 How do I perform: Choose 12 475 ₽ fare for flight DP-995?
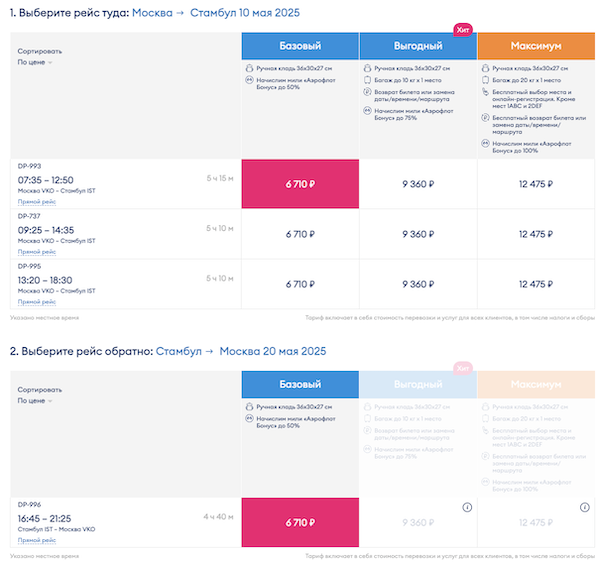click(535, 284)
